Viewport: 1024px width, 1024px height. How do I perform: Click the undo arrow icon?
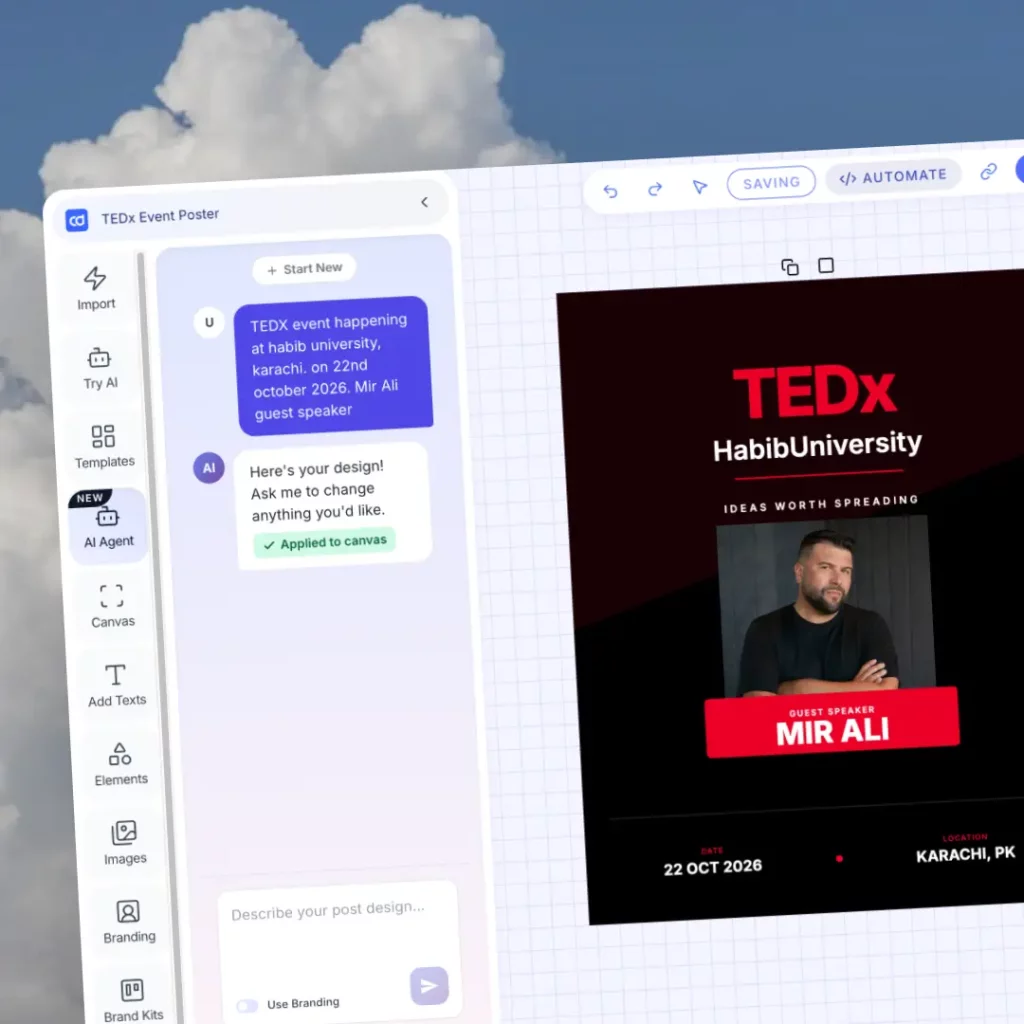click(x=611, y=191)
